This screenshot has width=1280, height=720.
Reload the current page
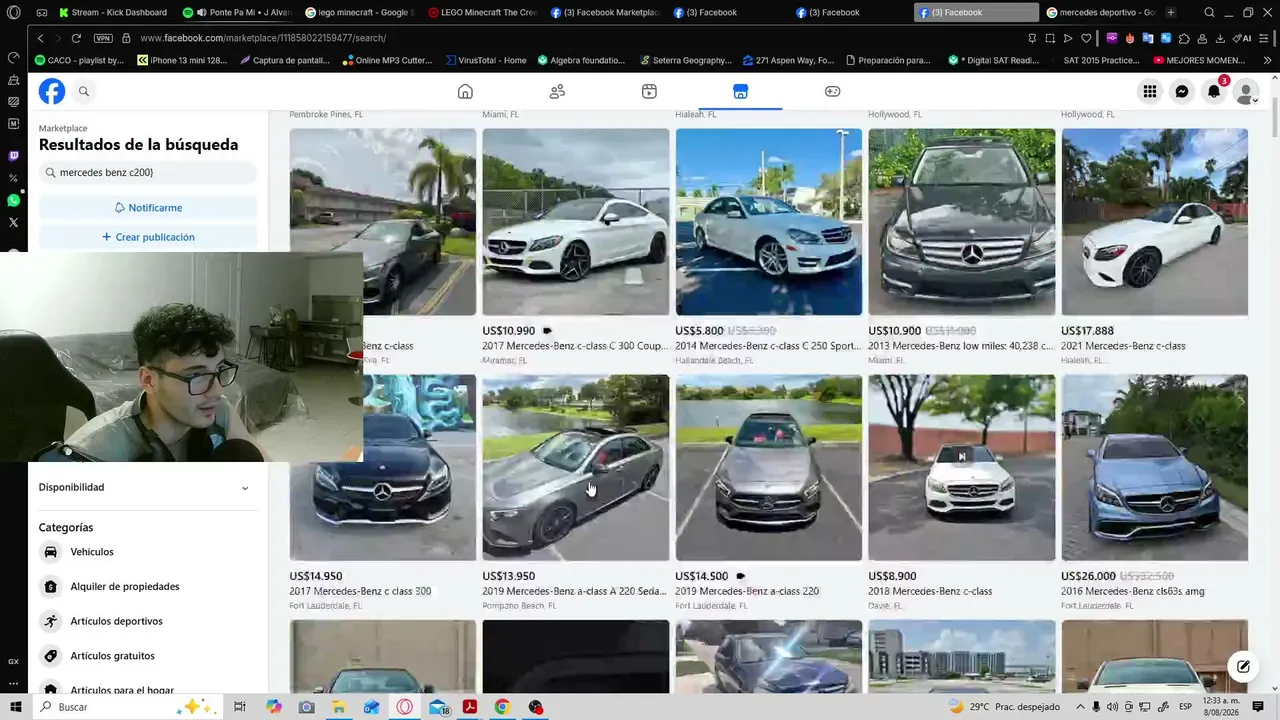tap(76, 38)
